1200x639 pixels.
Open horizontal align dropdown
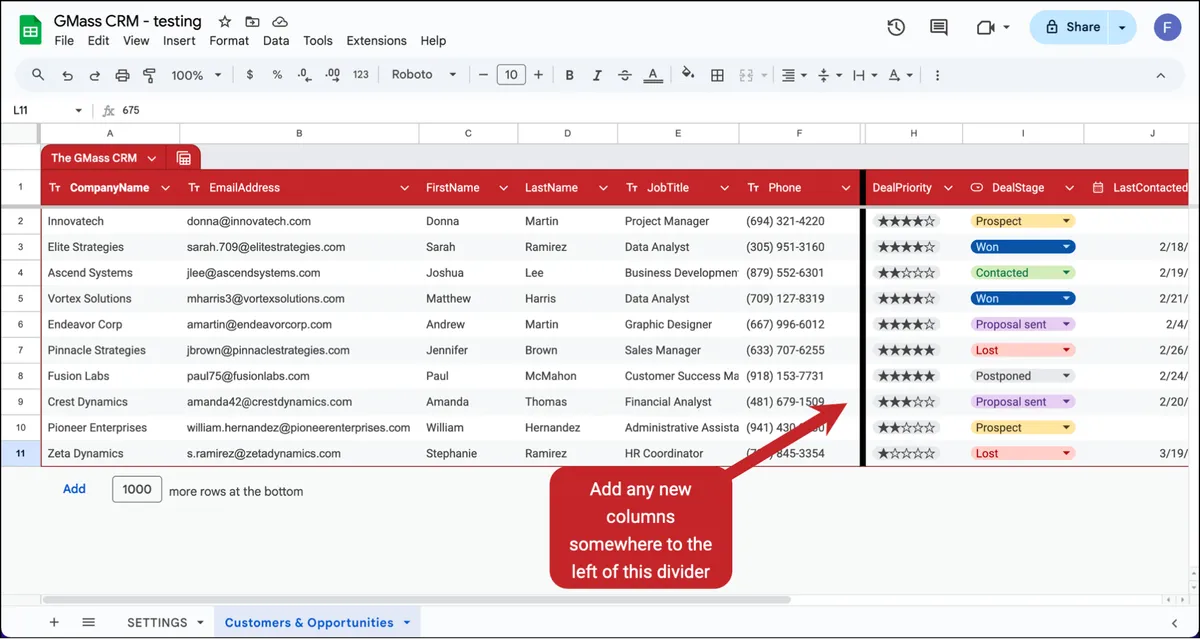[x=794, y=75]
